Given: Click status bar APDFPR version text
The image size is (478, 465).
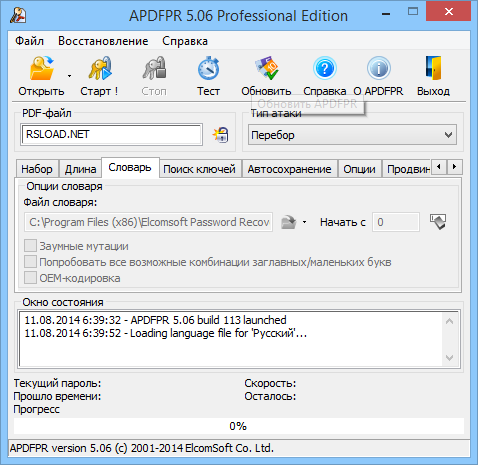Looking at the screenshot, I should tap(142, 448).
